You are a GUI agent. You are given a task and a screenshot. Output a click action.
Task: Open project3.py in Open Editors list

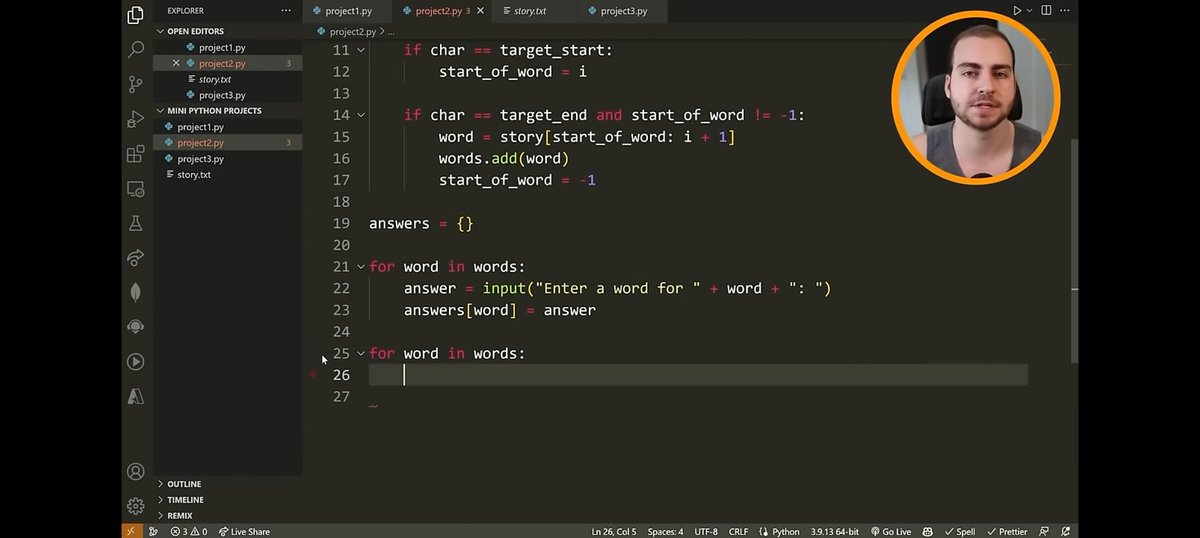click(x=228, y=95)
